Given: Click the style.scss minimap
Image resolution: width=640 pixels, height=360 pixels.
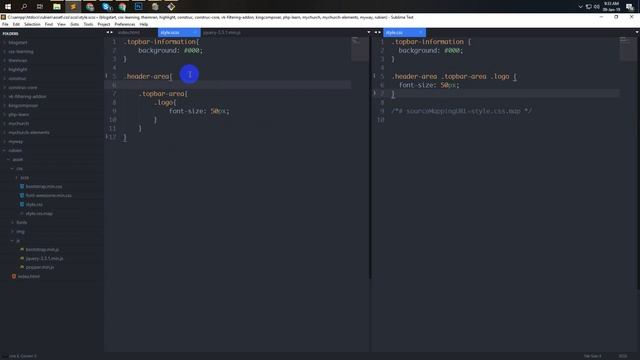Looking at the screenshot, I should [360, 49].
